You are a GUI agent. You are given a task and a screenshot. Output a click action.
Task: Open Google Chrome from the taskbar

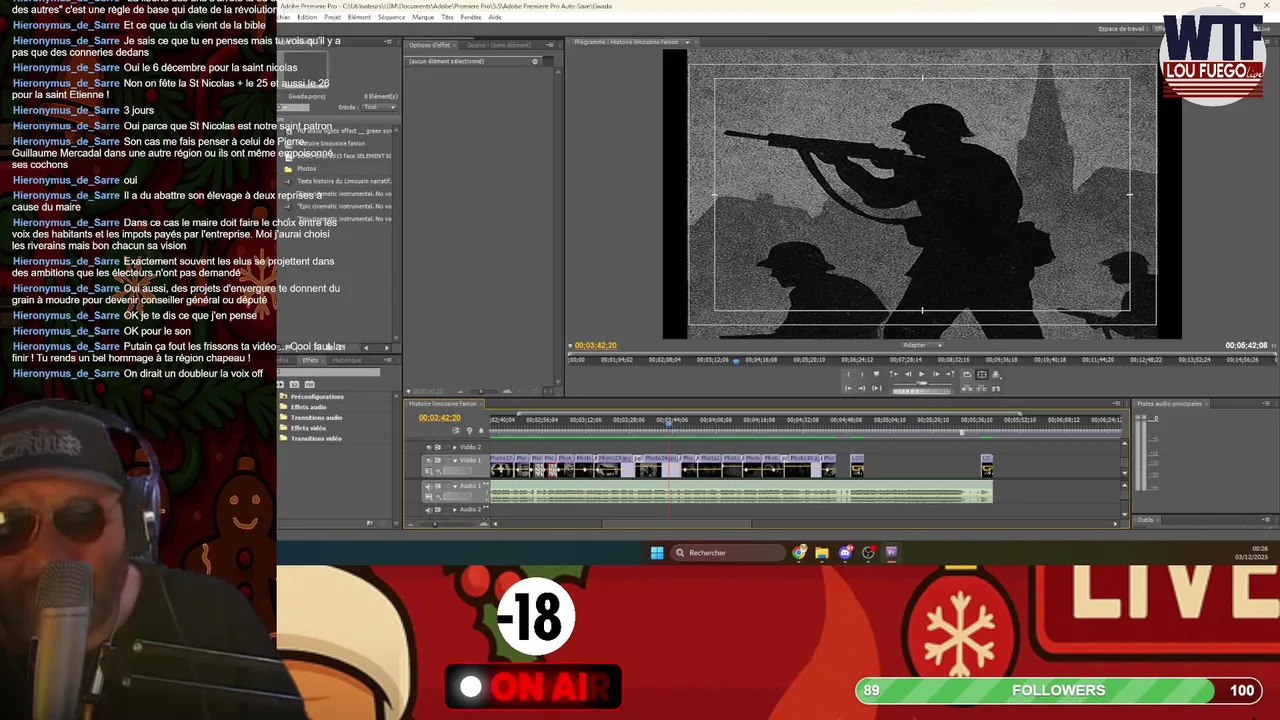coord(799,553)
